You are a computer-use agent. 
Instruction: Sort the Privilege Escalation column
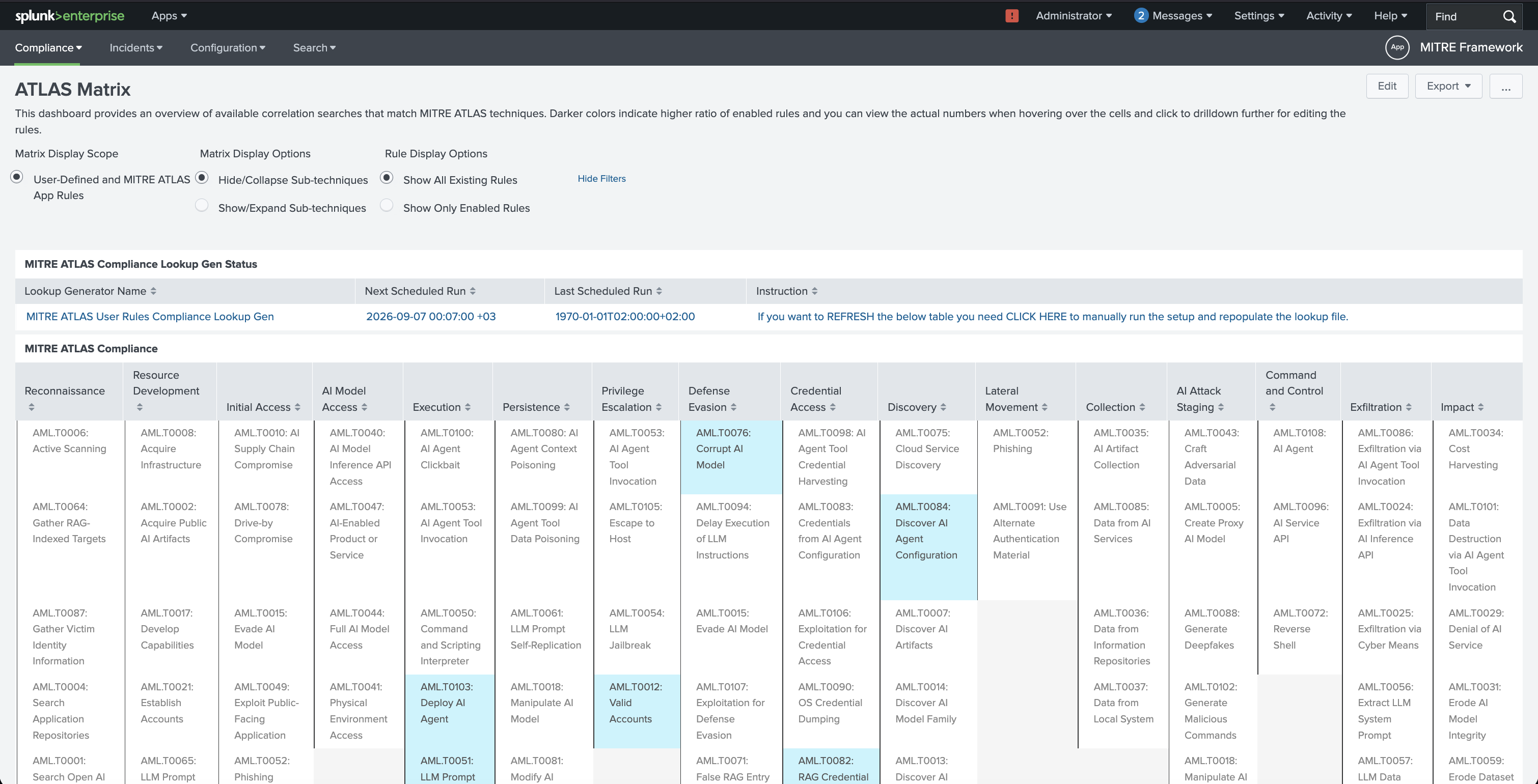click(x=658, y=407)
